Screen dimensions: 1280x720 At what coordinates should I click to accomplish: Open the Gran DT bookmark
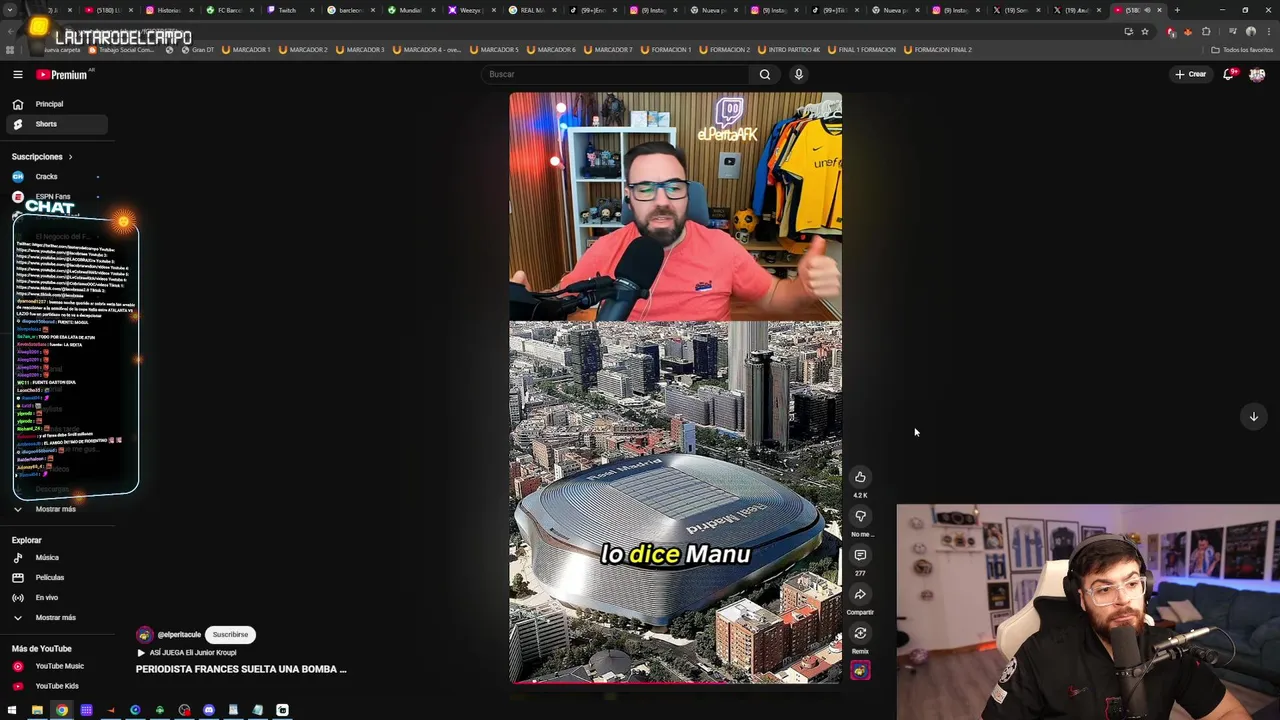point(198,49)
